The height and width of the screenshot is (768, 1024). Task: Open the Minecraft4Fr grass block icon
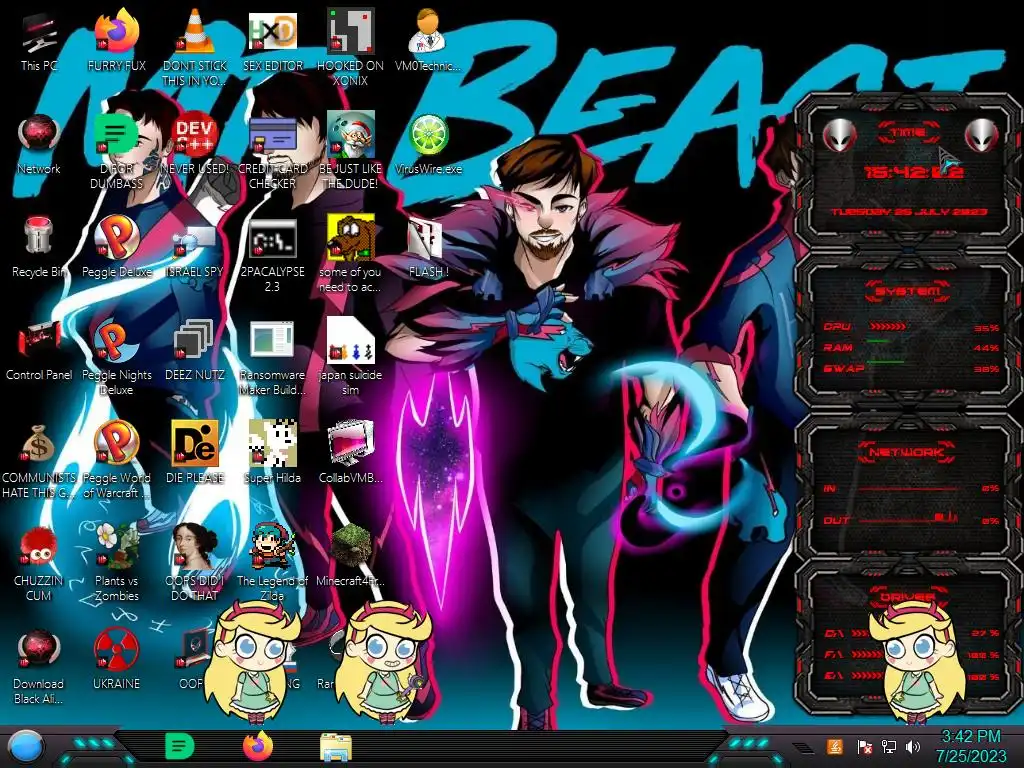click(351, 555)
